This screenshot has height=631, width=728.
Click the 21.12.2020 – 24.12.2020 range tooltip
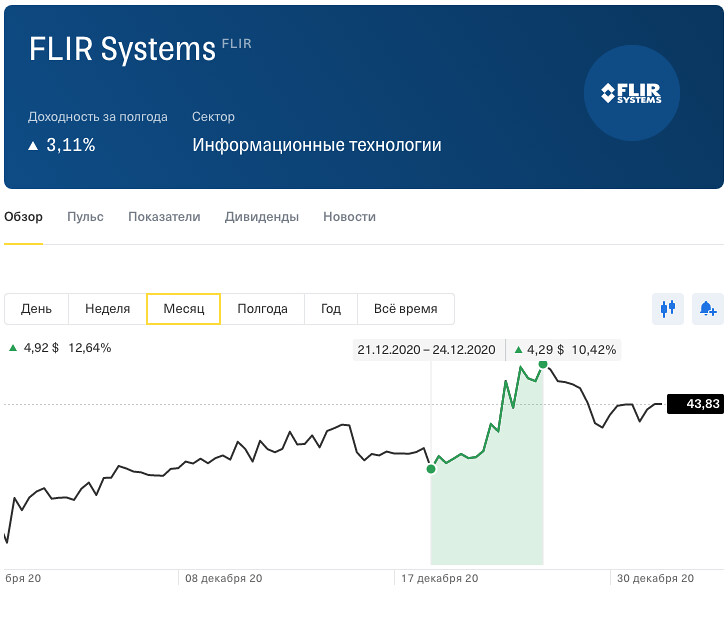pos(427,350)
